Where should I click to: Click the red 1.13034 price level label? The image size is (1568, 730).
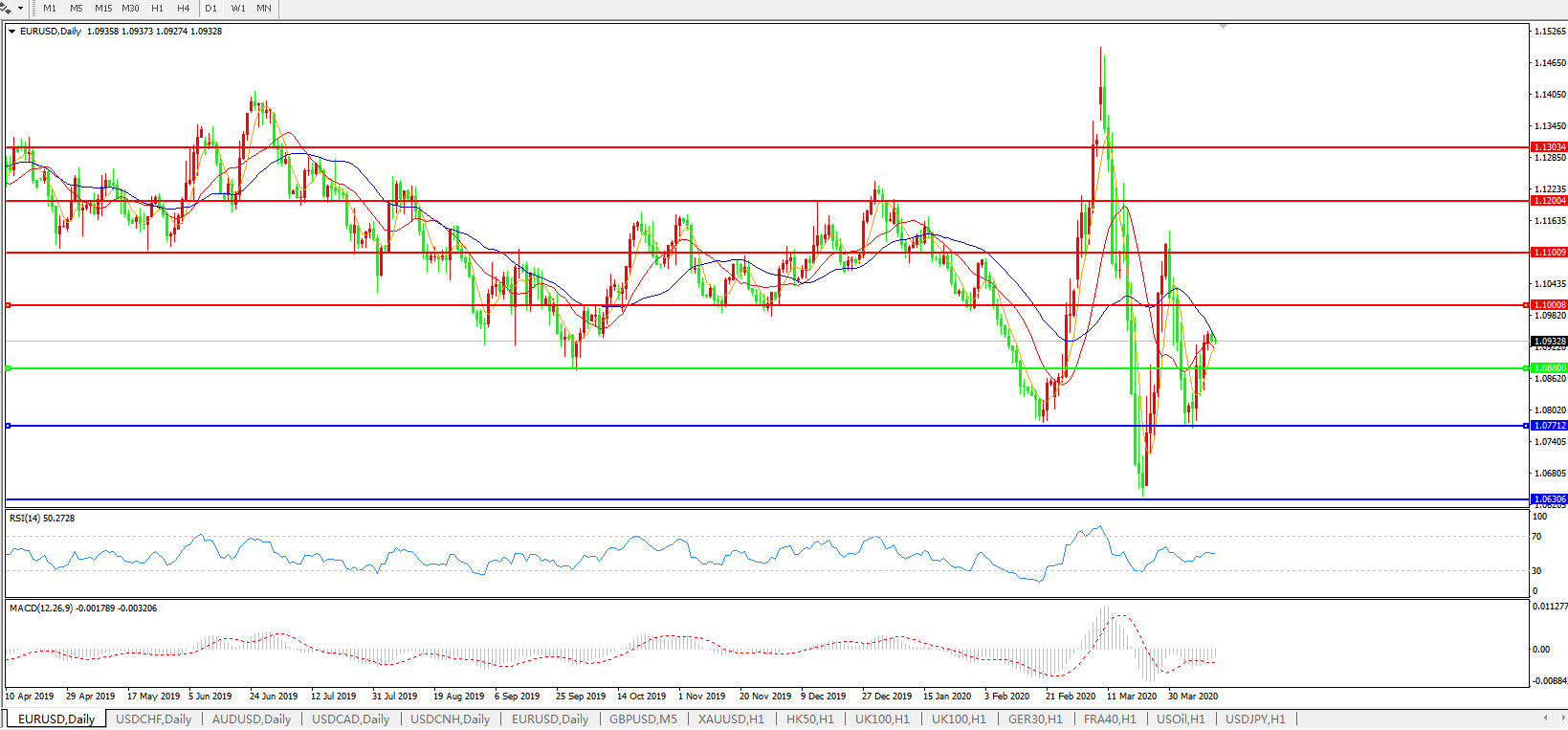(1549, 147)
